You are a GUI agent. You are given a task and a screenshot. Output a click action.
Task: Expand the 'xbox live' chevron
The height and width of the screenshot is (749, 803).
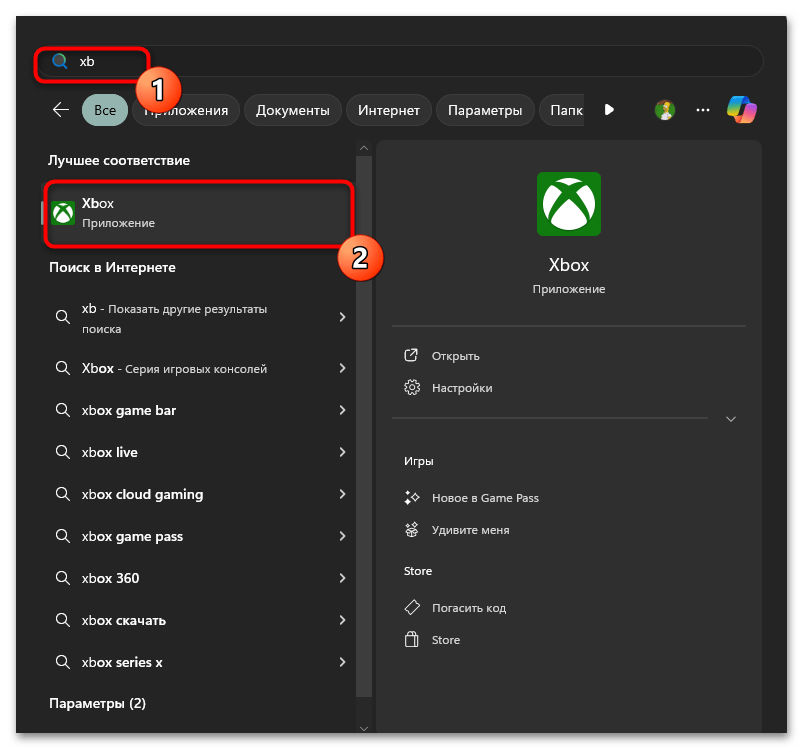click(343, 452)
